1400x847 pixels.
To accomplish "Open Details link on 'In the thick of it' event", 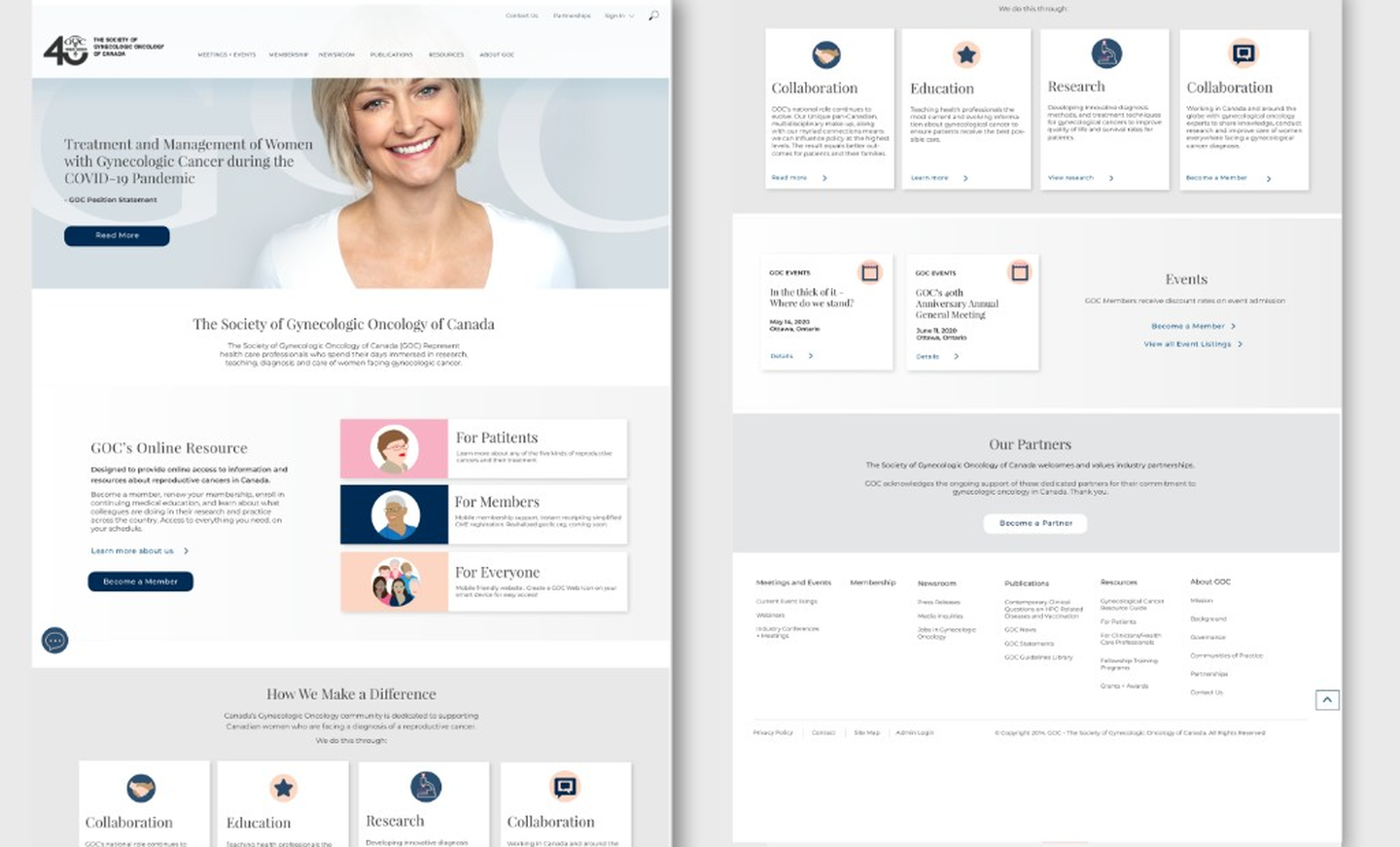I will [782, 356].
